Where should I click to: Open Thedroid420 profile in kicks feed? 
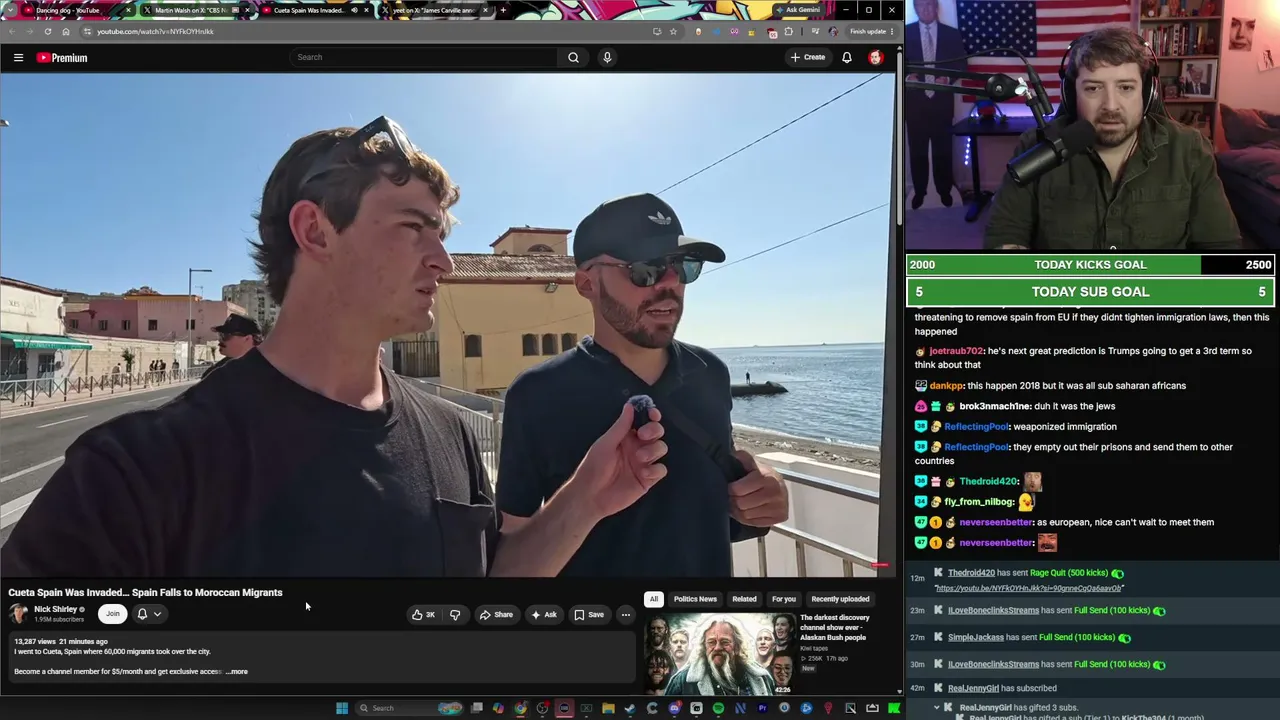click(971, 573)
